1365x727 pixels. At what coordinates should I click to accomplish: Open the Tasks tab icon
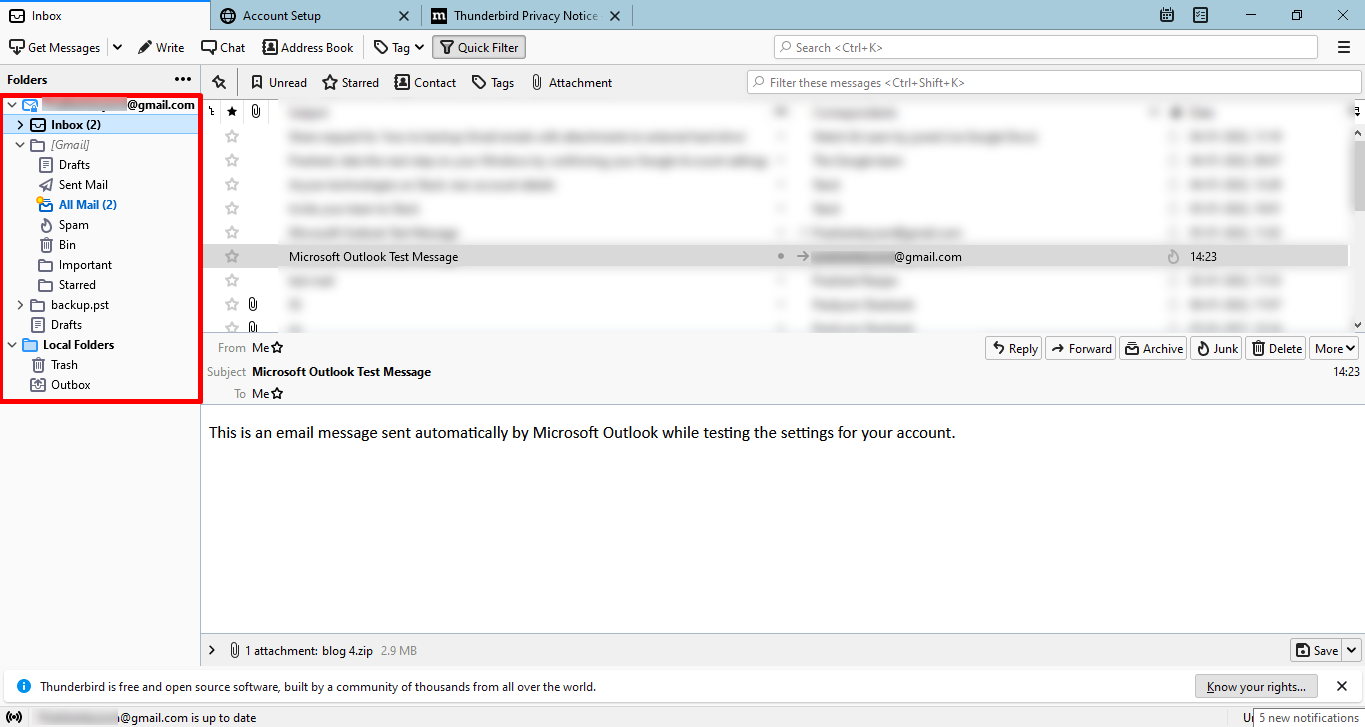[1201, 15]
